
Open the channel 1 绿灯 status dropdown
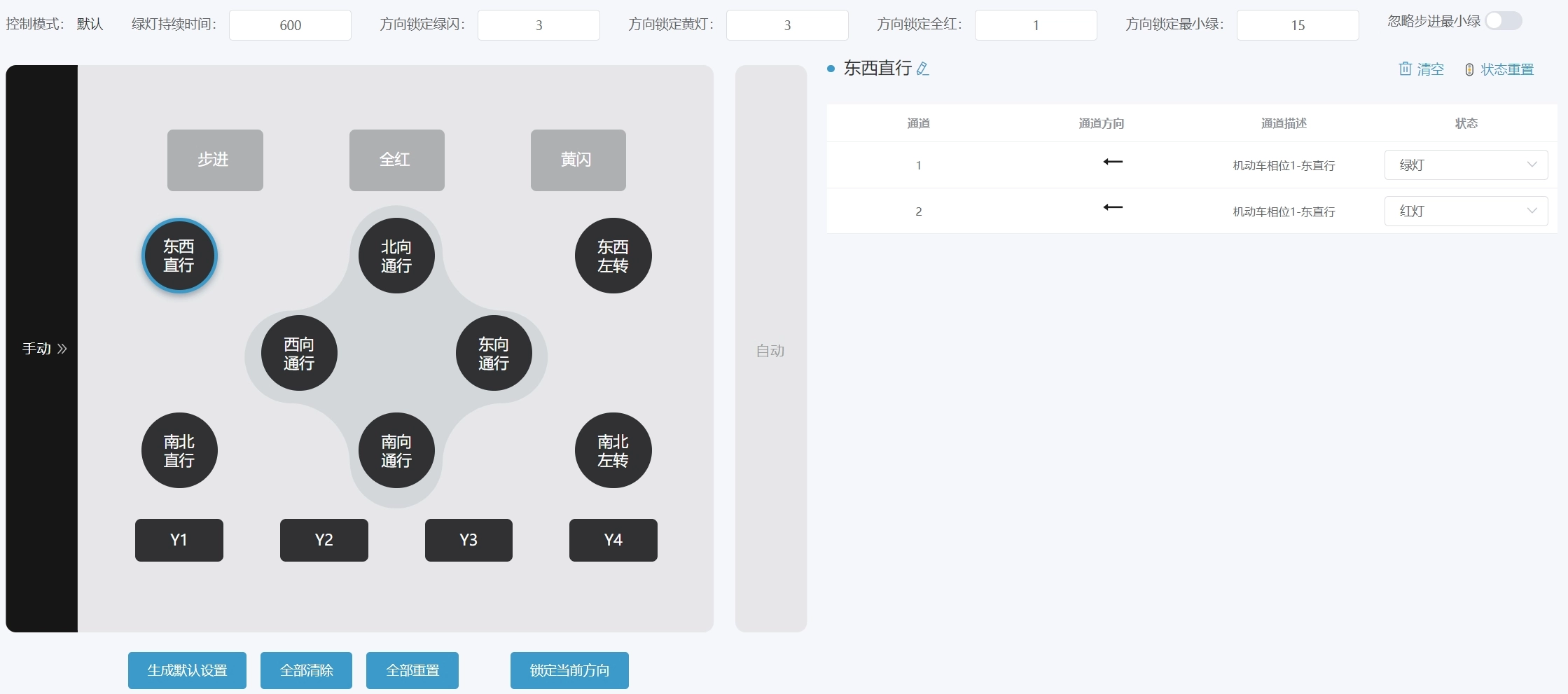[x=1465, y=165]
